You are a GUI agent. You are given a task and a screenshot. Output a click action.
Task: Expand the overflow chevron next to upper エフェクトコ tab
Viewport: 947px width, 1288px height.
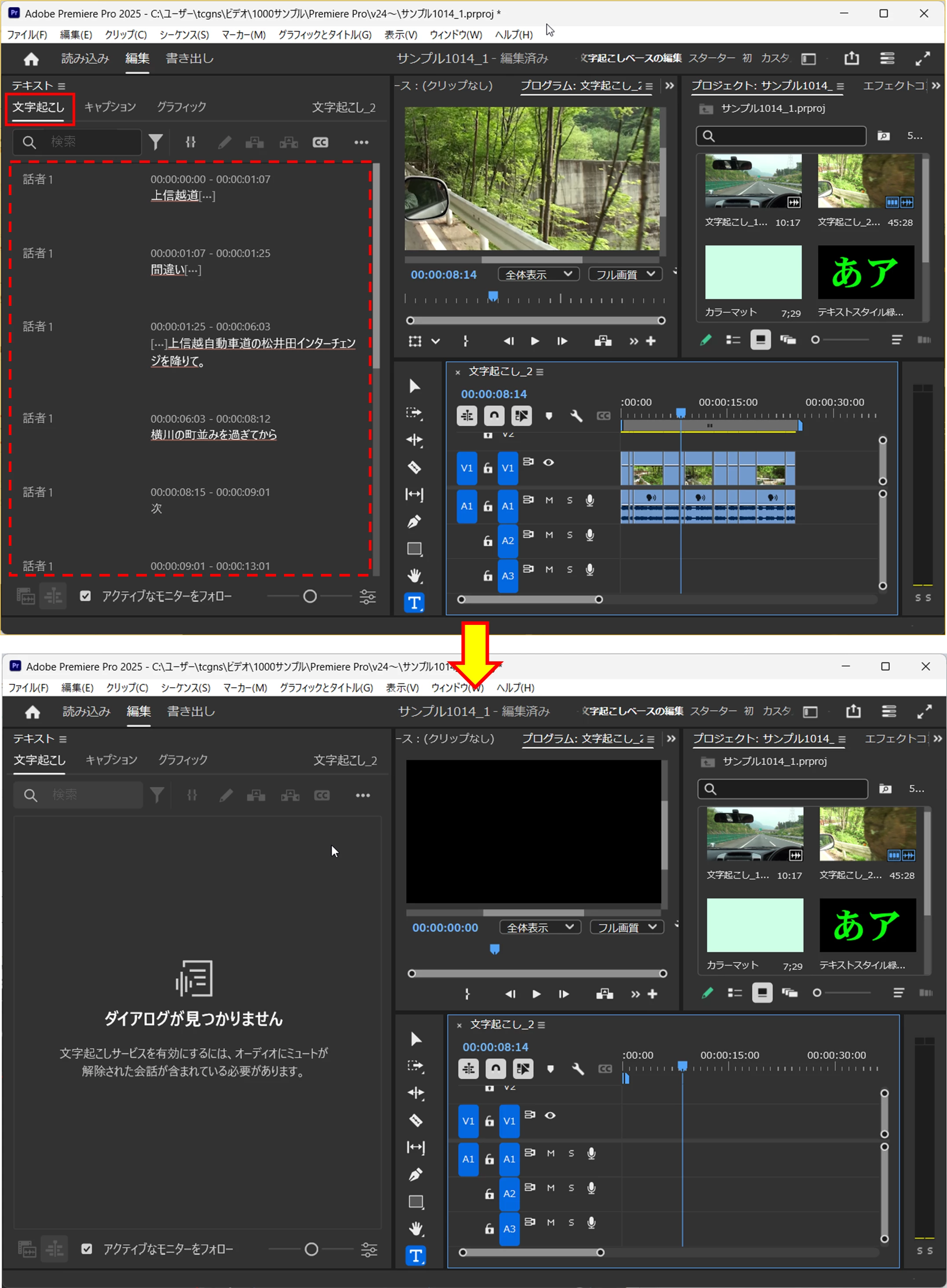click(x=936, y=85)
